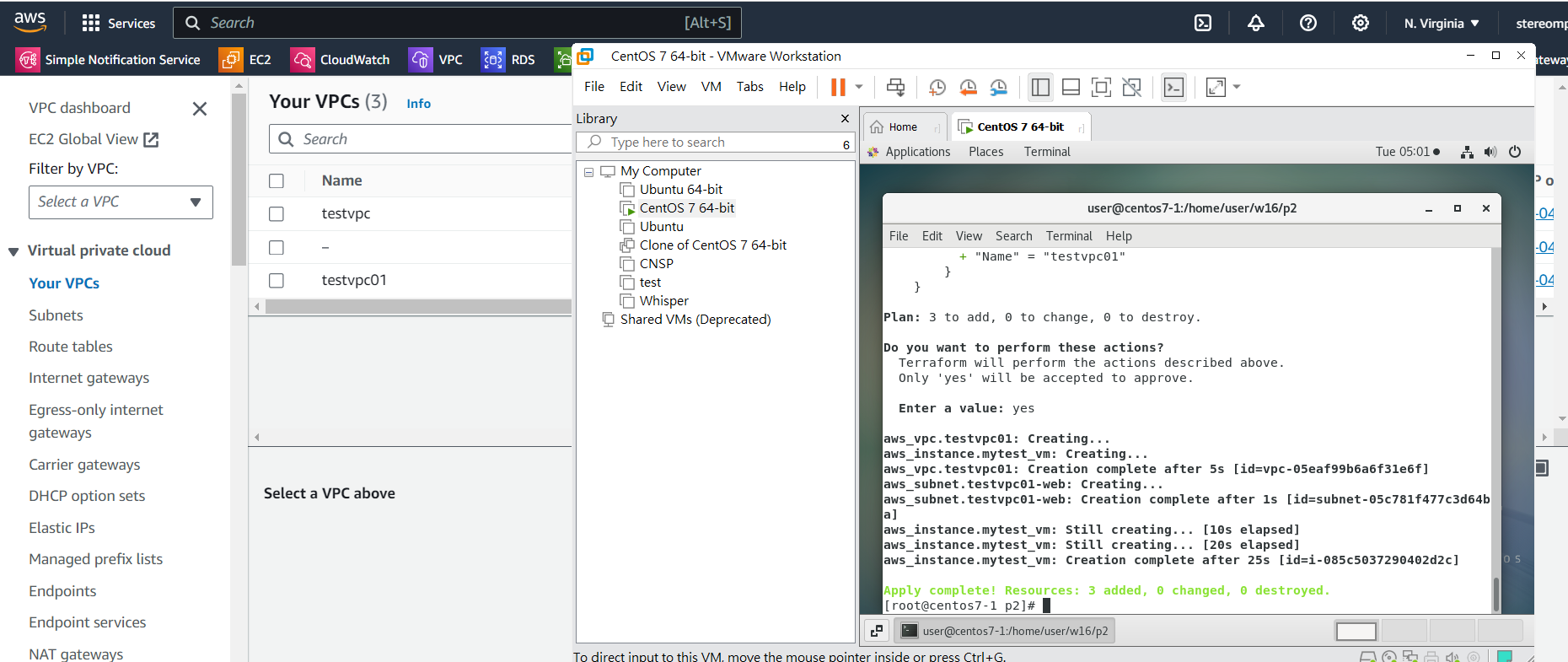Toggle the VMware library sidebar view

[x=1040, y=87]
